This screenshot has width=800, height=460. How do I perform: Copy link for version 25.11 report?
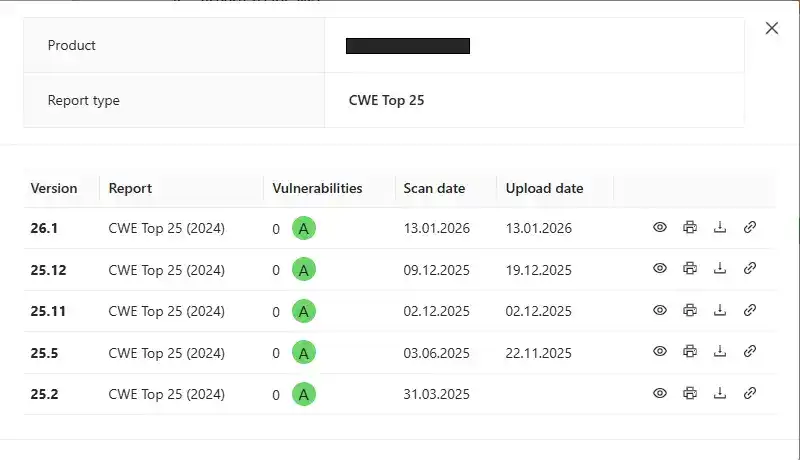750,311
